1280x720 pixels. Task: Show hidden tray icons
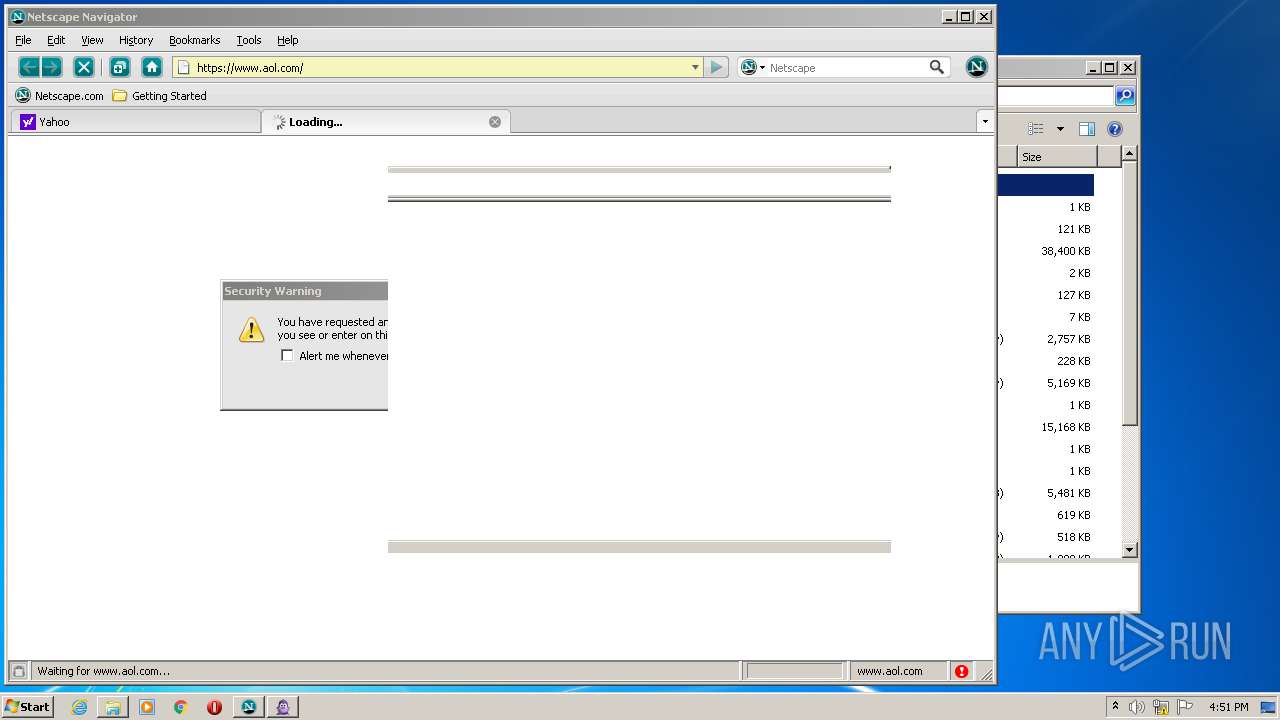(x=1115, y=706)
